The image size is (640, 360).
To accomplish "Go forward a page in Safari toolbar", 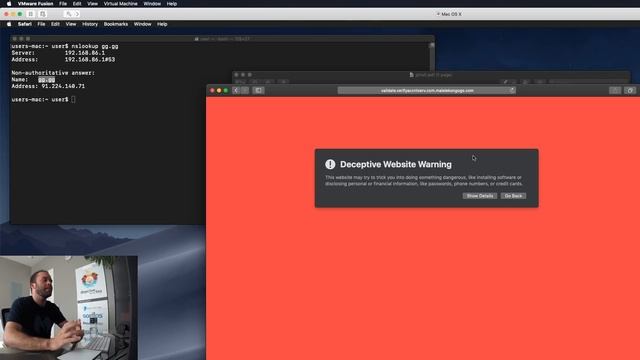I will pos(245,90).
